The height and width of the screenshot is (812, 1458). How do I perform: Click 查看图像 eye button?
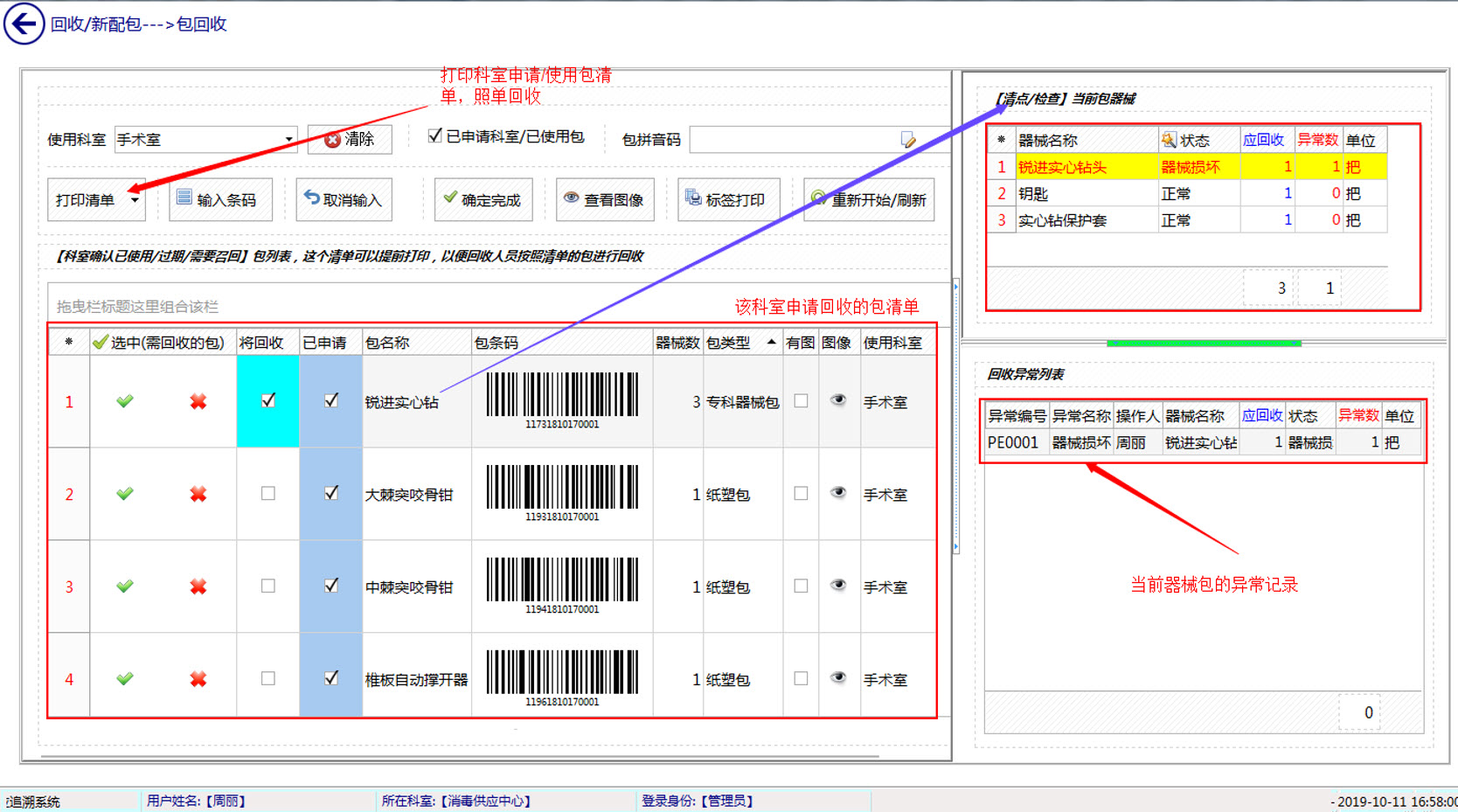pyautogui.click(x=604, y=200)
